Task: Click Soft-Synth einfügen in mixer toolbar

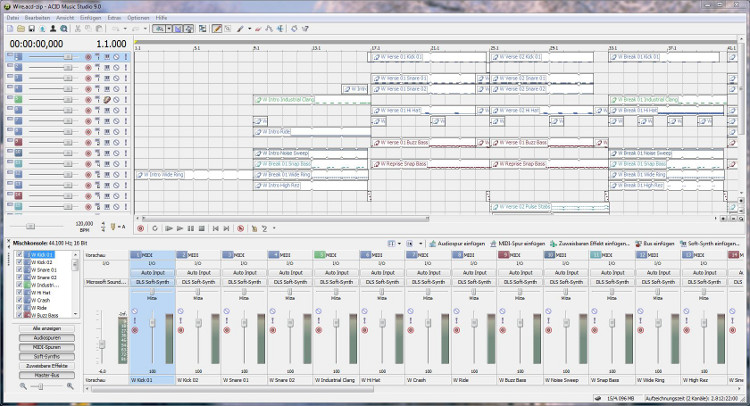Action: pos(709,243)
